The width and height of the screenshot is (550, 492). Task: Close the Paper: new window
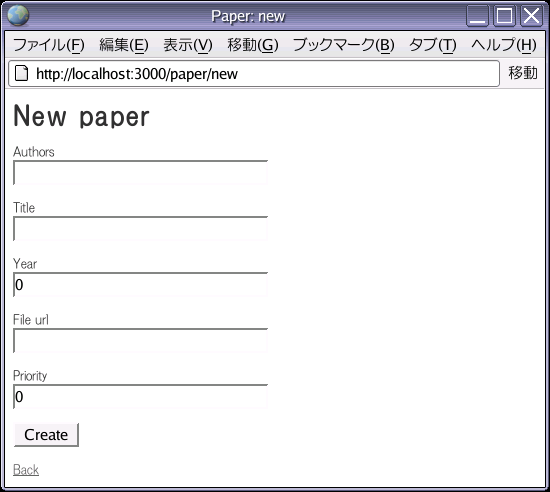(531, 16)
